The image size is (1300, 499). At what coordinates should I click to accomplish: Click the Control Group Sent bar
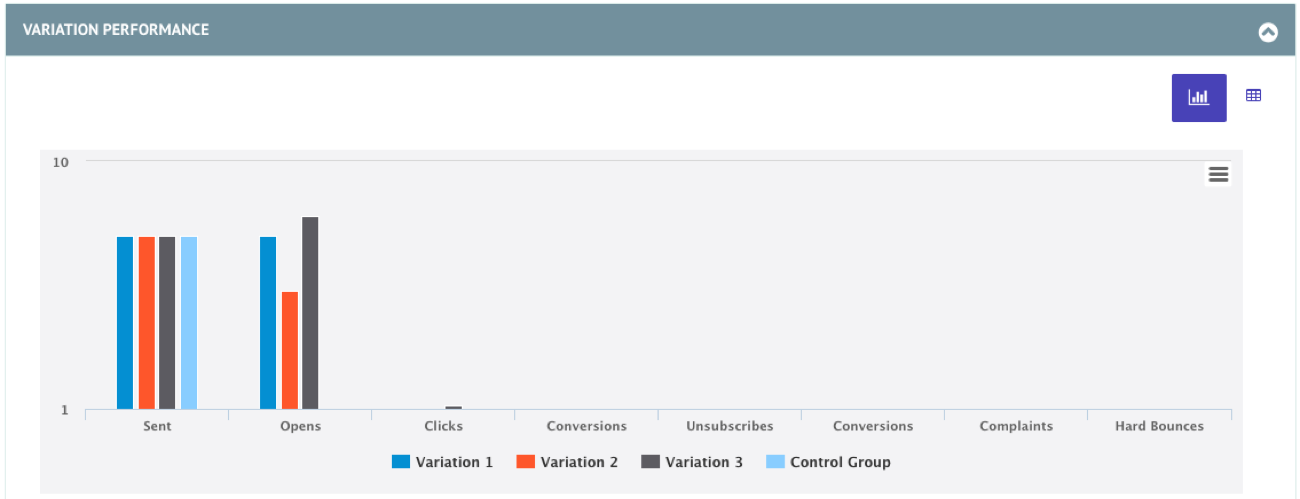pos(189,323)
